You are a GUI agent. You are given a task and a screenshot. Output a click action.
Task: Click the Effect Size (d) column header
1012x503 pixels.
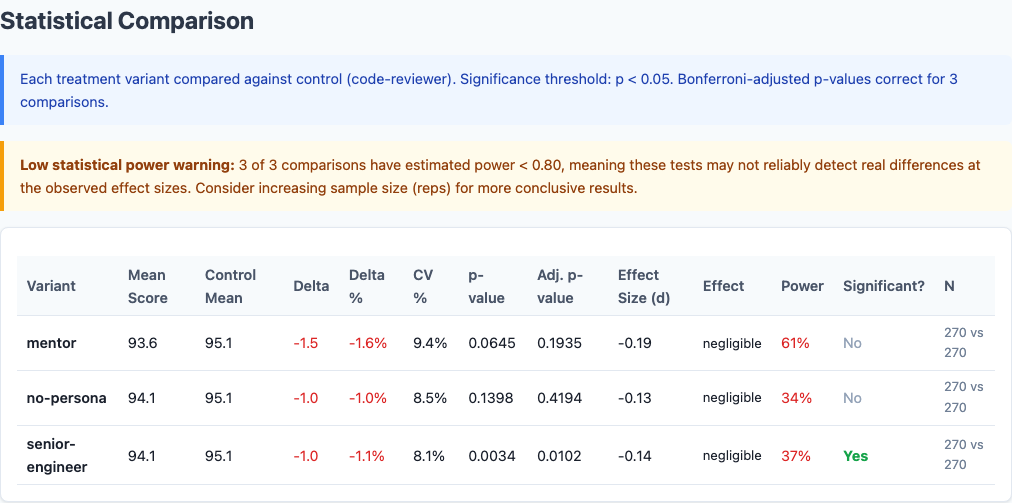(644, 286)
